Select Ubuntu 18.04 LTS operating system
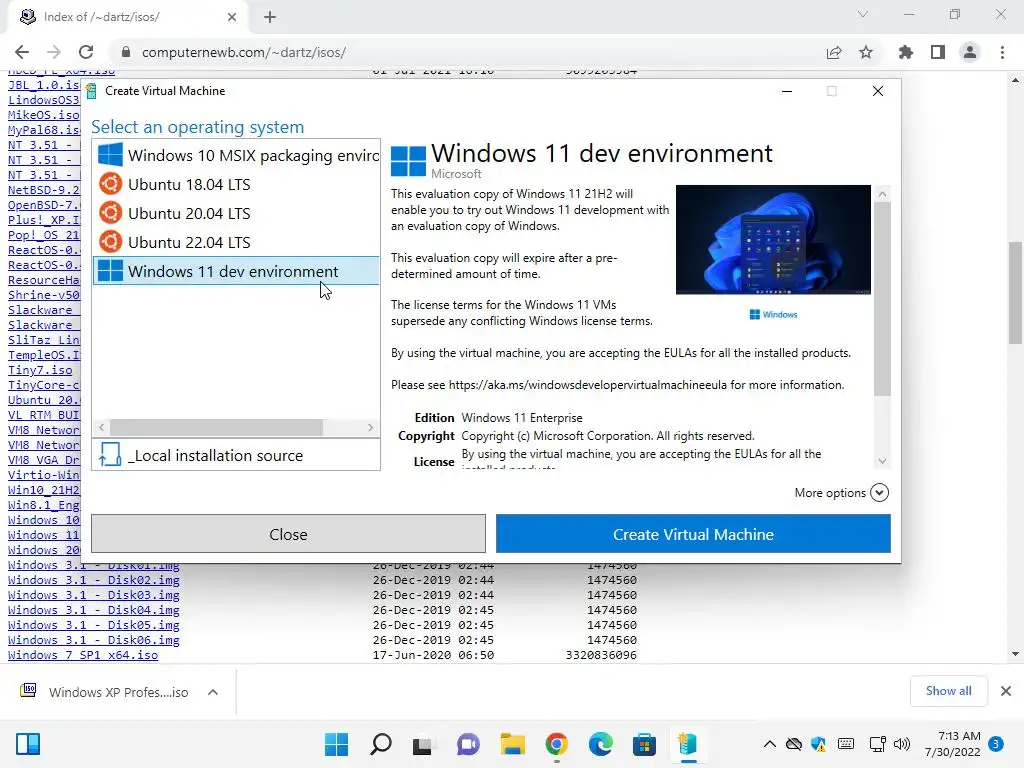Viewport: 1024px width, 768px height. coord(236,185)
